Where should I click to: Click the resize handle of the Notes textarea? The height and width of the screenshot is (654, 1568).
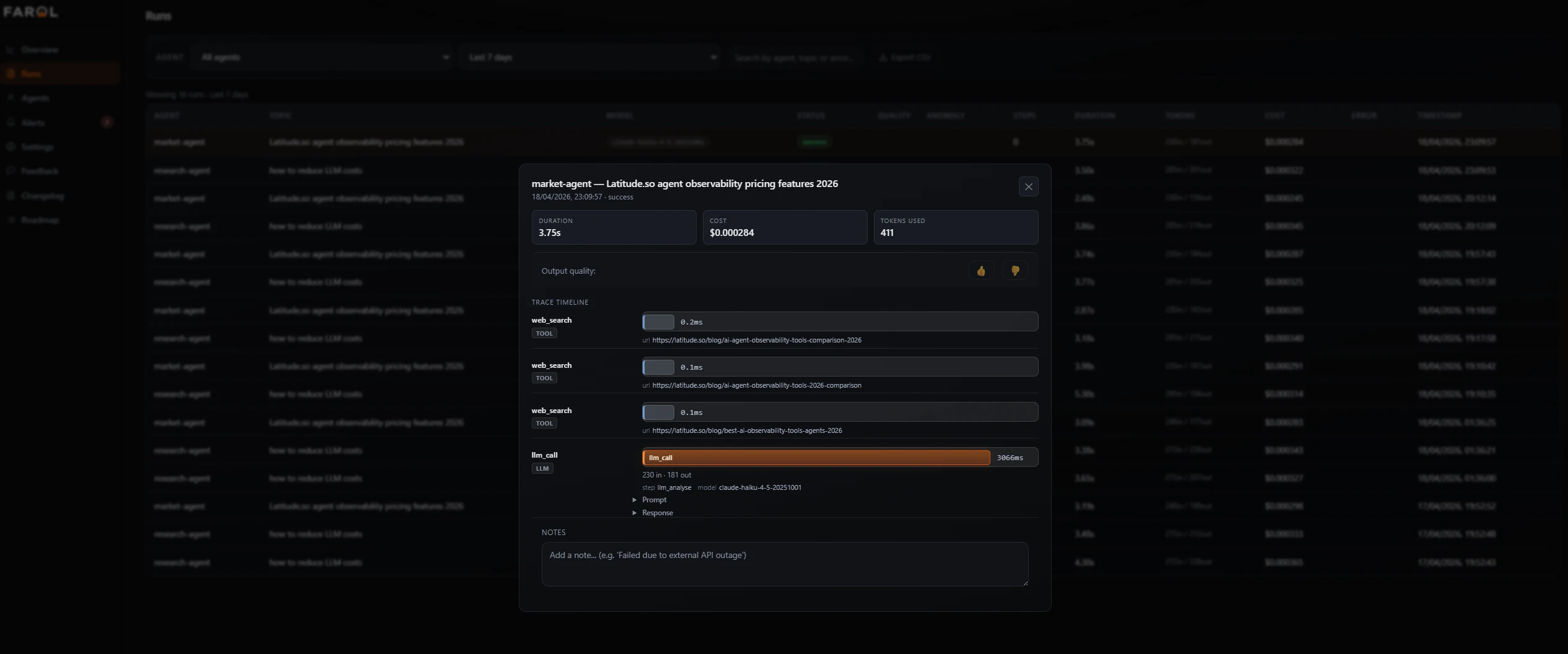(x=1024, y=582)
